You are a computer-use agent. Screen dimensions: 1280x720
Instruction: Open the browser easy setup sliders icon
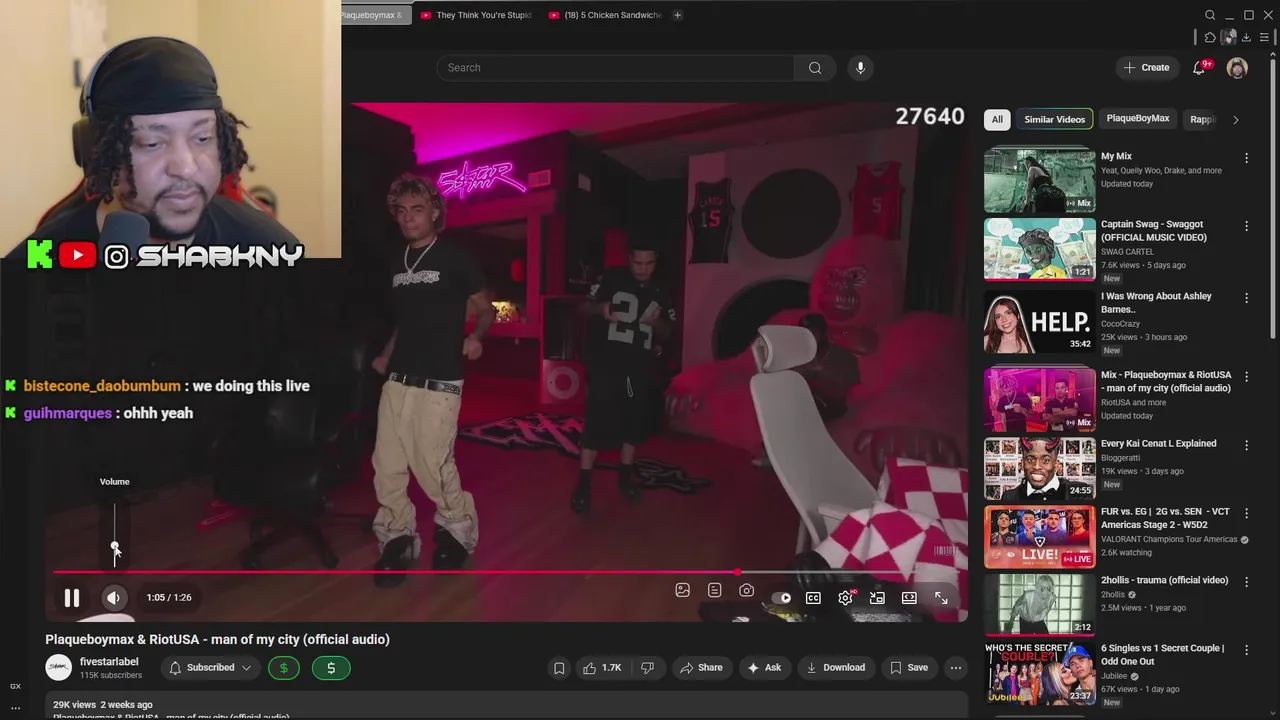[1265, 38]
